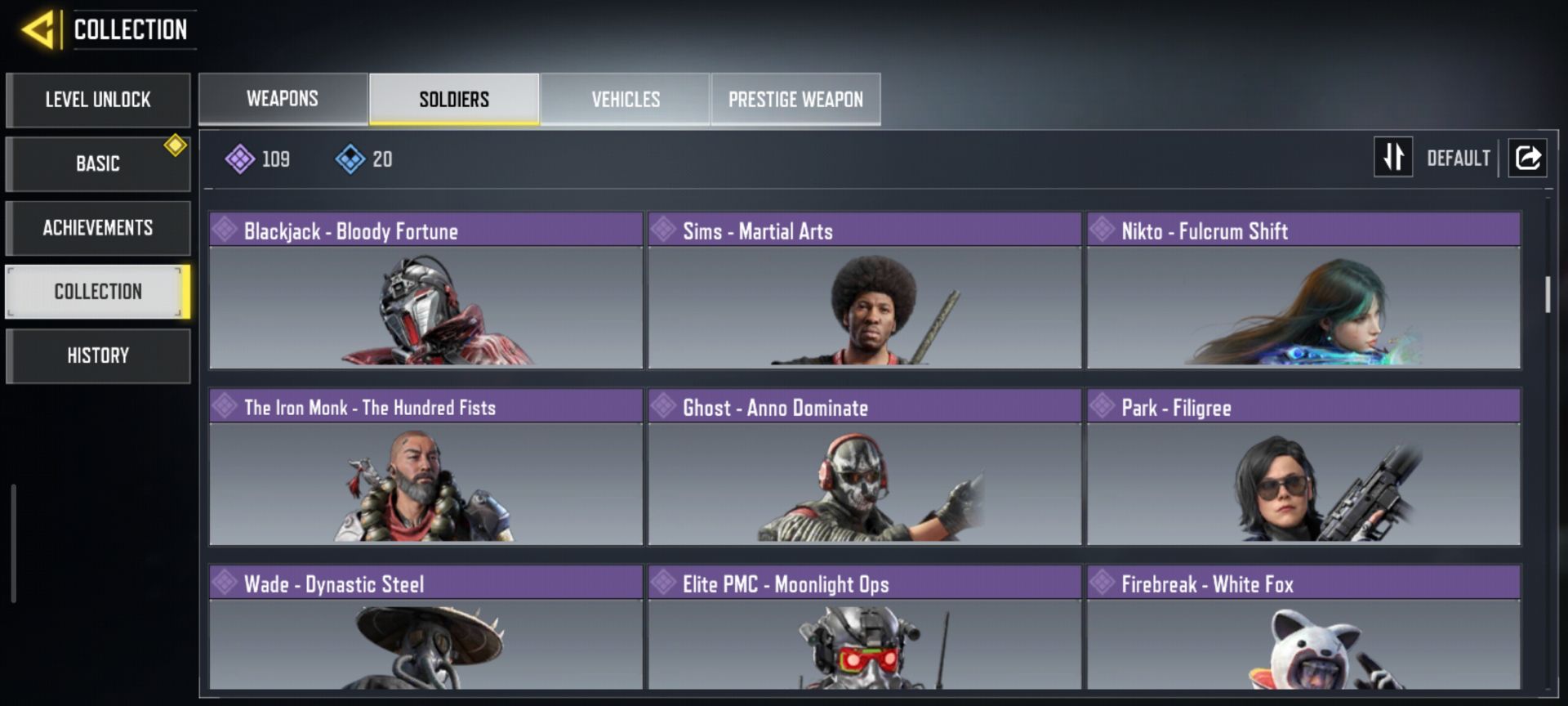Screen dimensions: 1568x706
Task: Open the Achievements section
Action: (98, 228)
